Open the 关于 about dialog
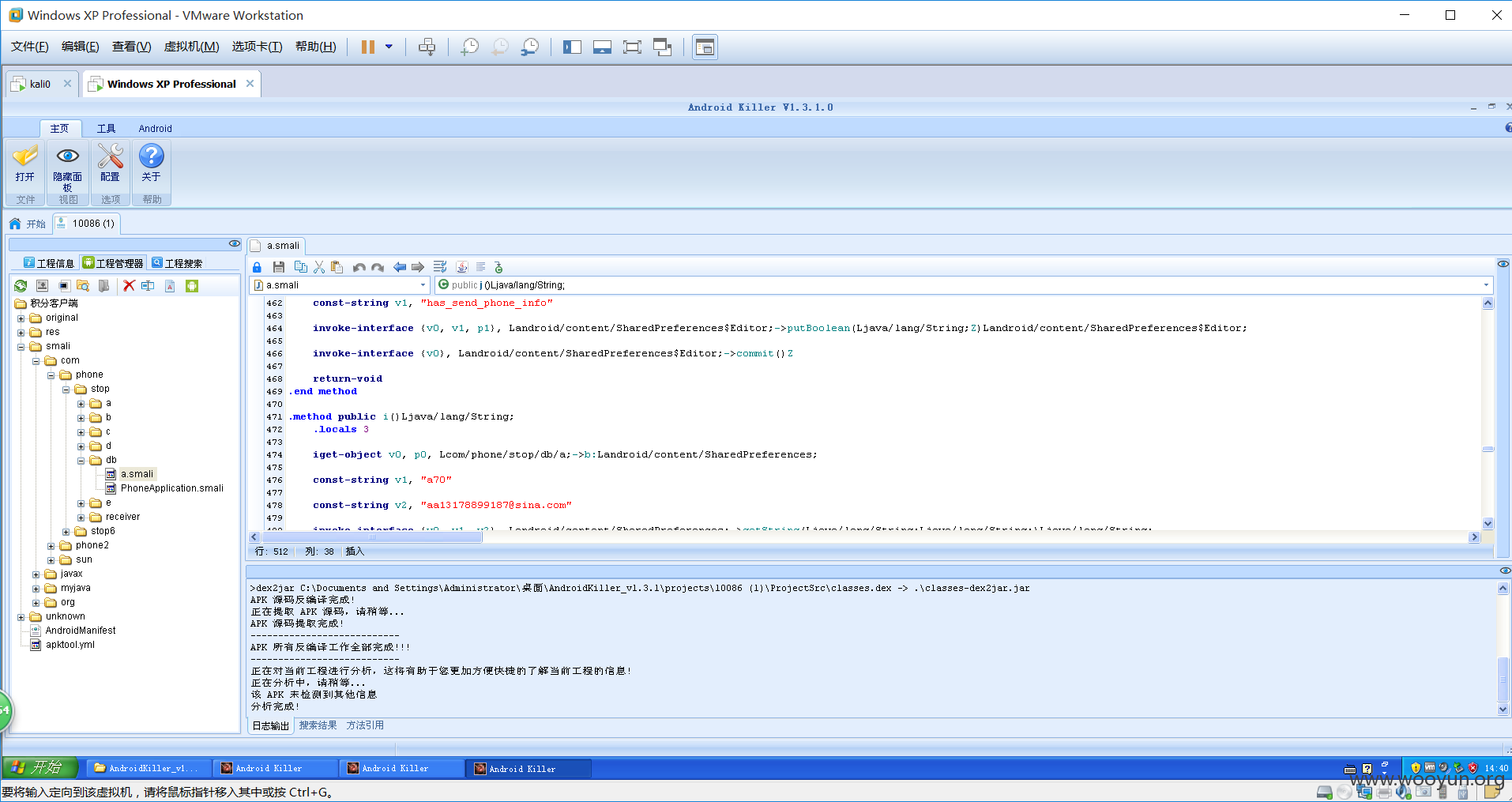The image size is (1512, 802). point(151,164)
